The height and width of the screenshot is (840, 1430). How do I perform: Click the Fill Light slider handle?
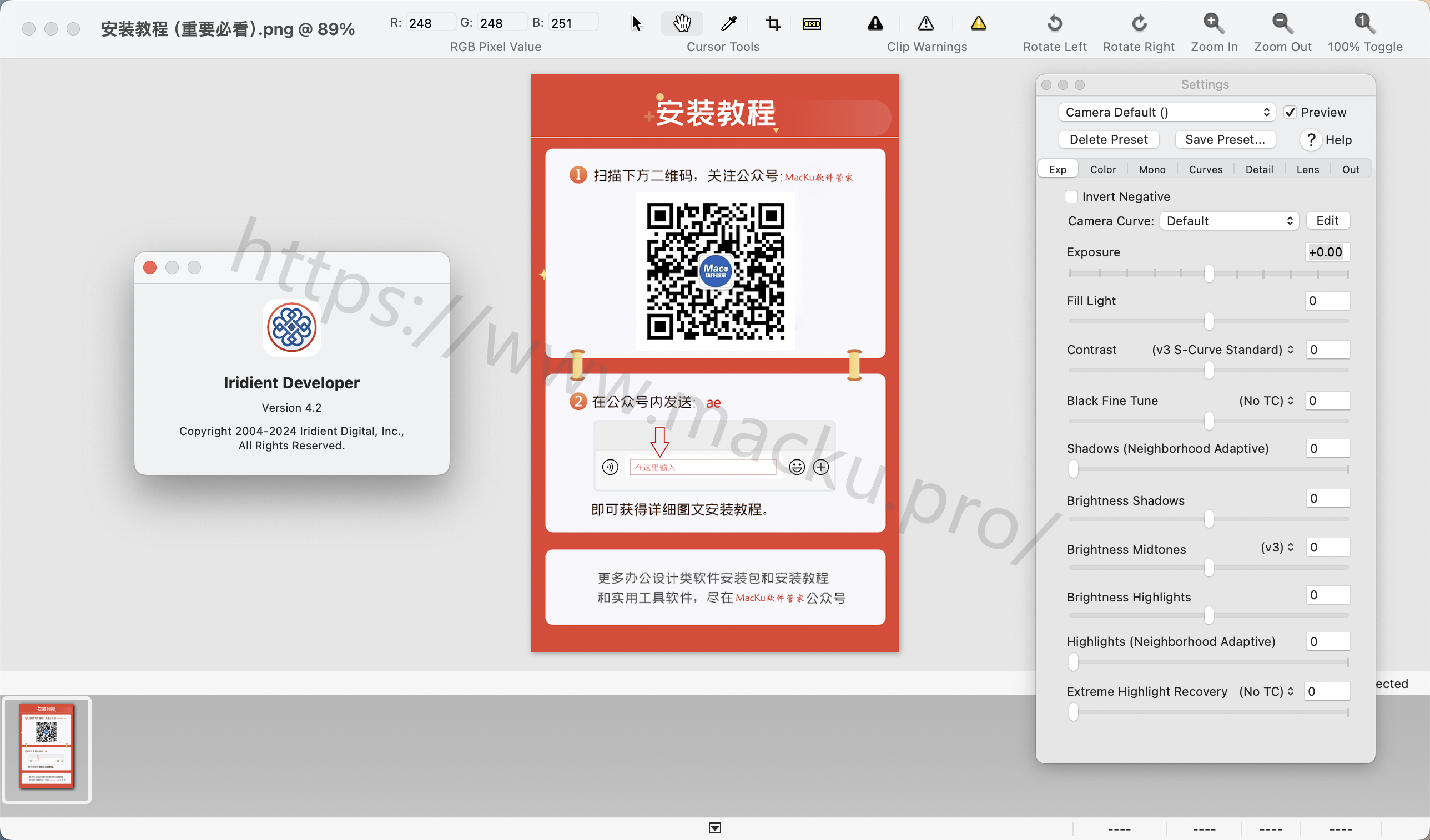tap(1209, 321)
